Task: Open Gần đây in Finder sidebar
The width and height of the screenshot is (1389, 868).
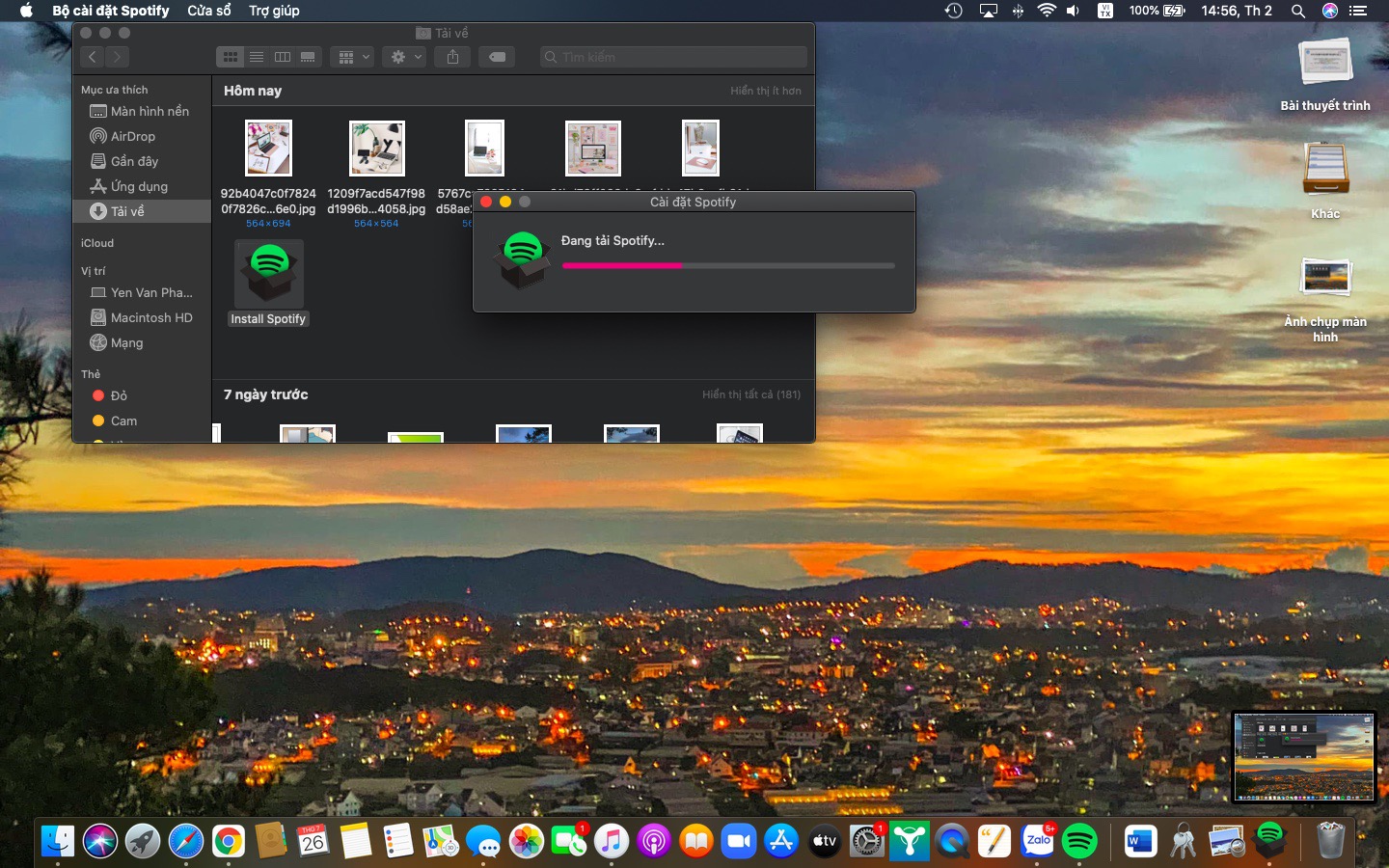Action: 142,161
